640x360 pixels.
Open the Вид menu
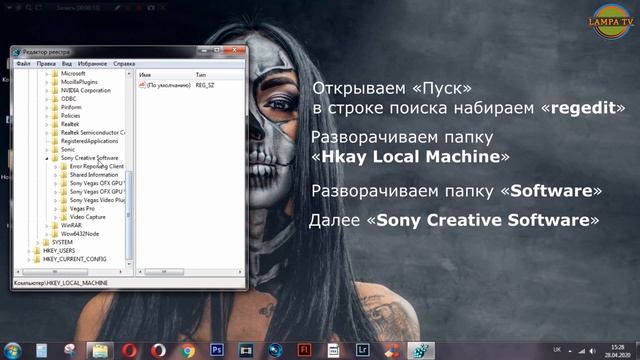pos(67,64)
